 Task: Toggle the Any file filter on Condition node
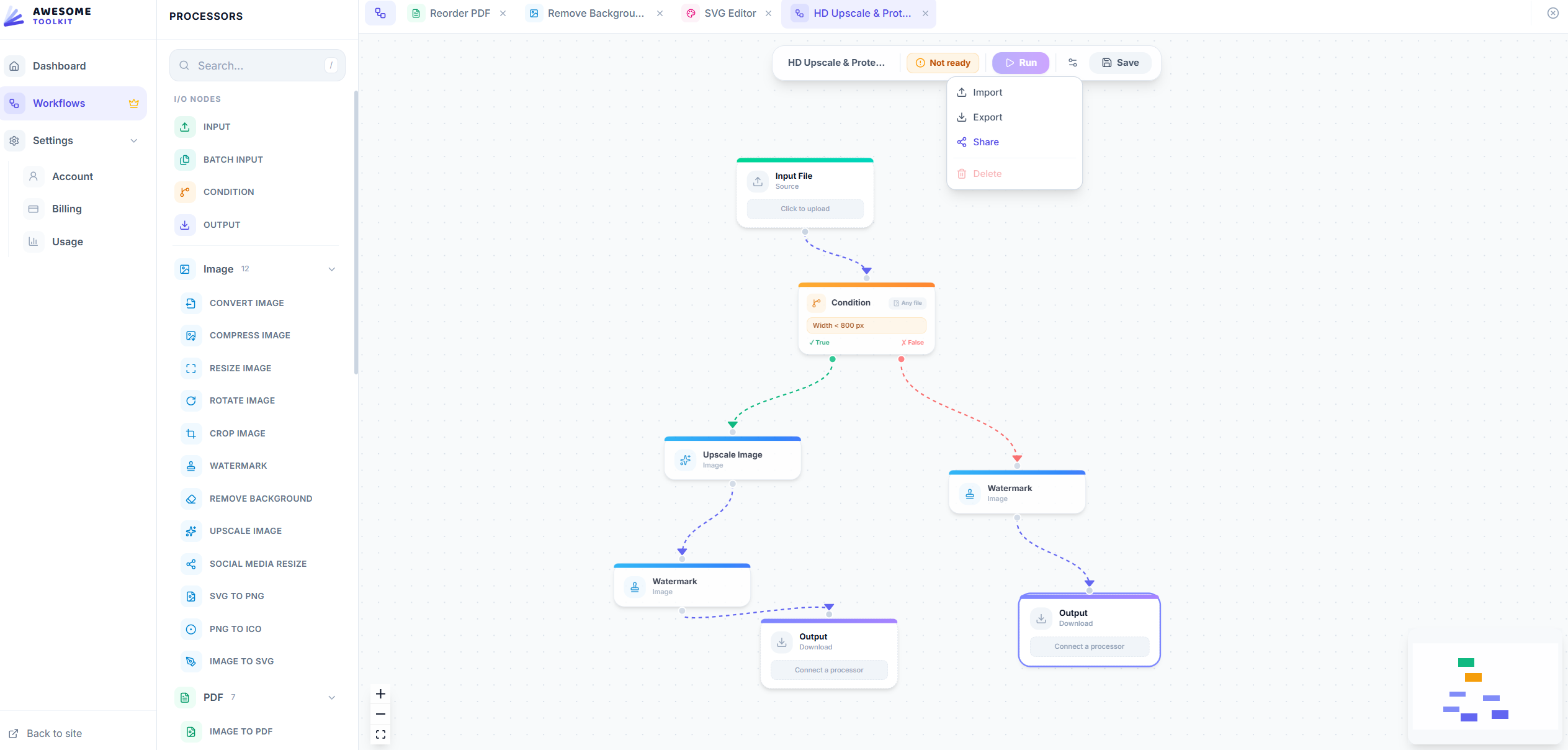click(x=907, y=303)
